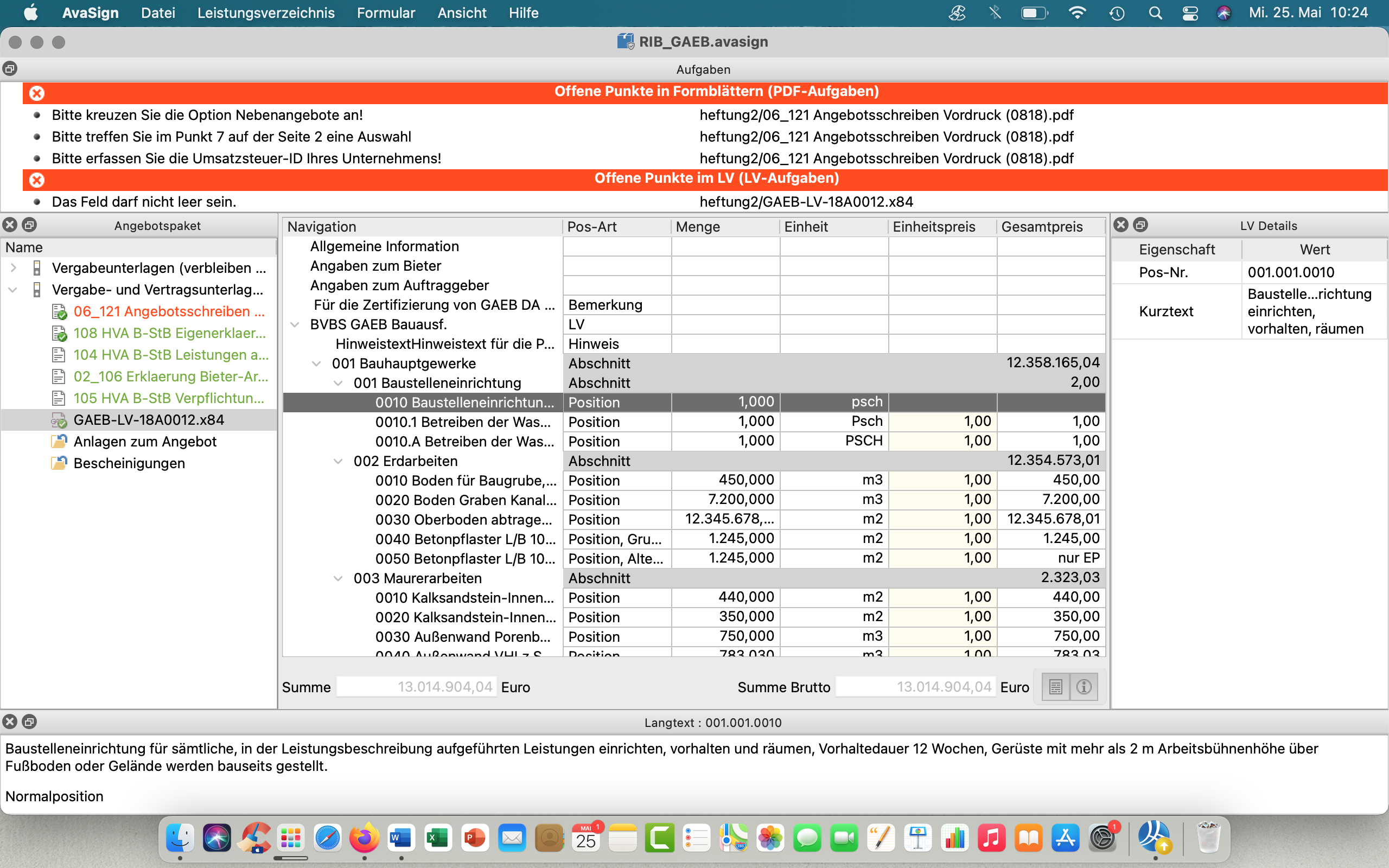Collapse the 002 Erdarbeiten section
The width and height of the screenshot is (1389, 868).
pos(338,461)
